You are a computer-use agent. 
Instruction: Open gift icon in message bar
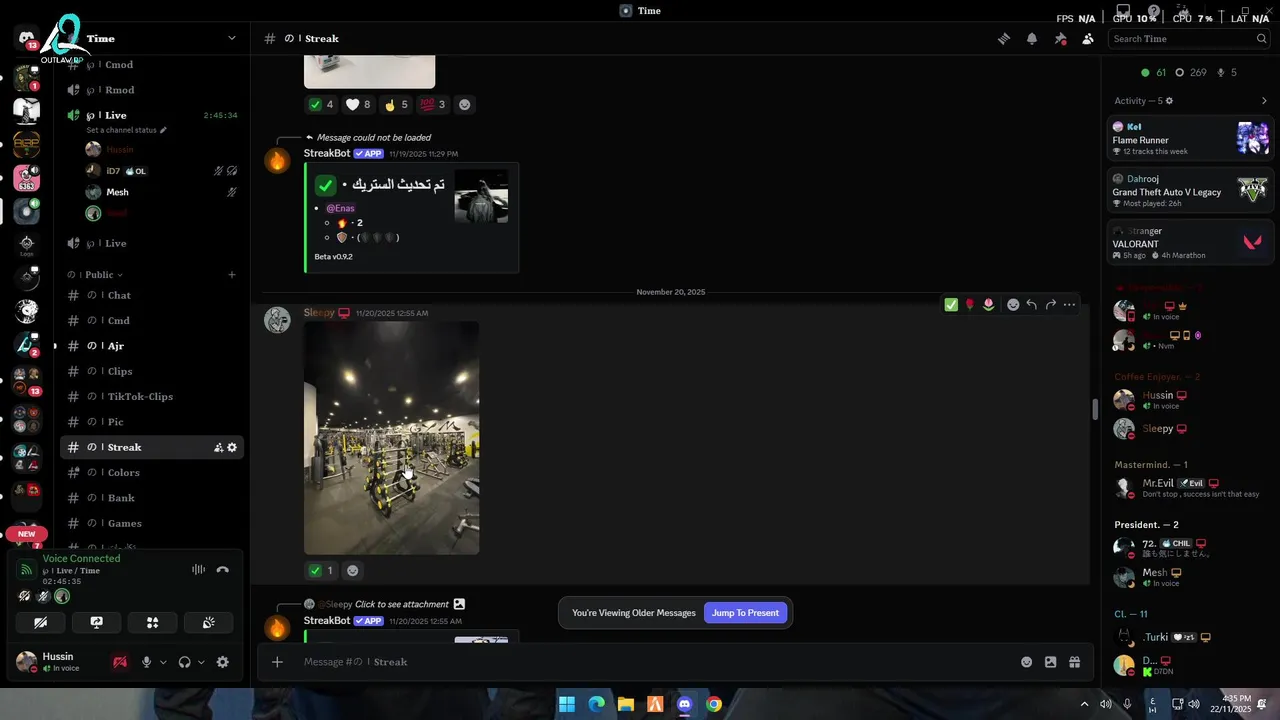click(x=1074, y=662)
